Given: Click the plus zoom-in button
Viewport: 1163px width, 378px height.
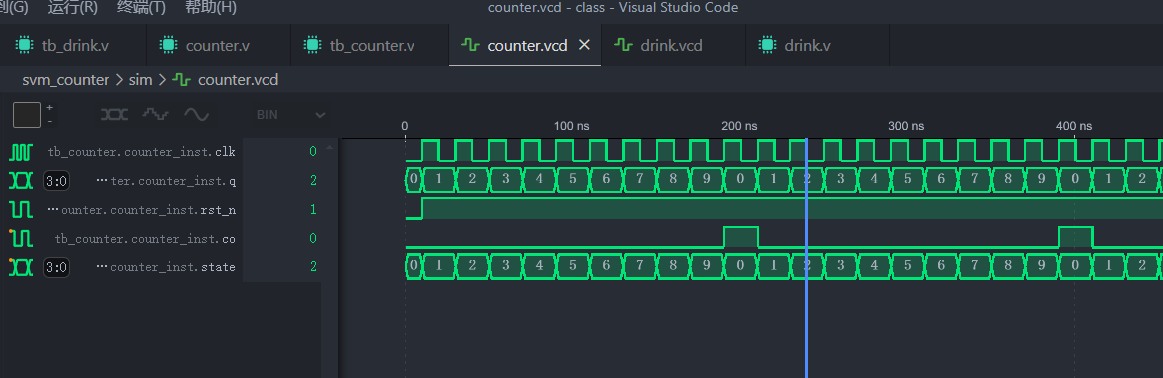Looking at the screenshot, I should click(x=50, y=108).
